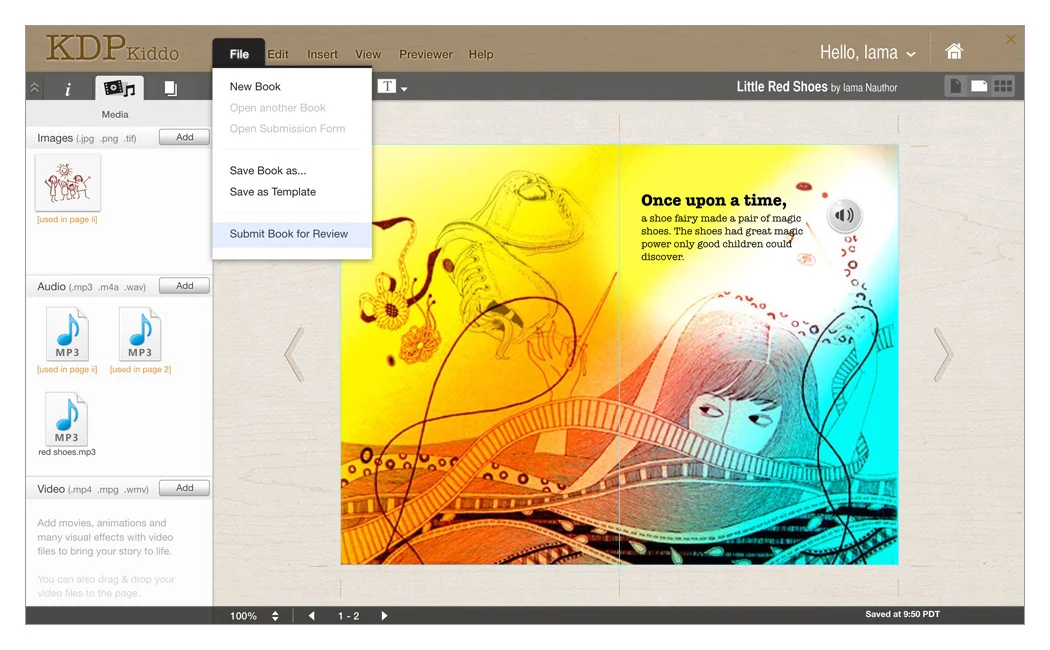This screenshot has width=1050, height=650.
Task: Switch to the pages panel icon
Action: tap(170, 89)
